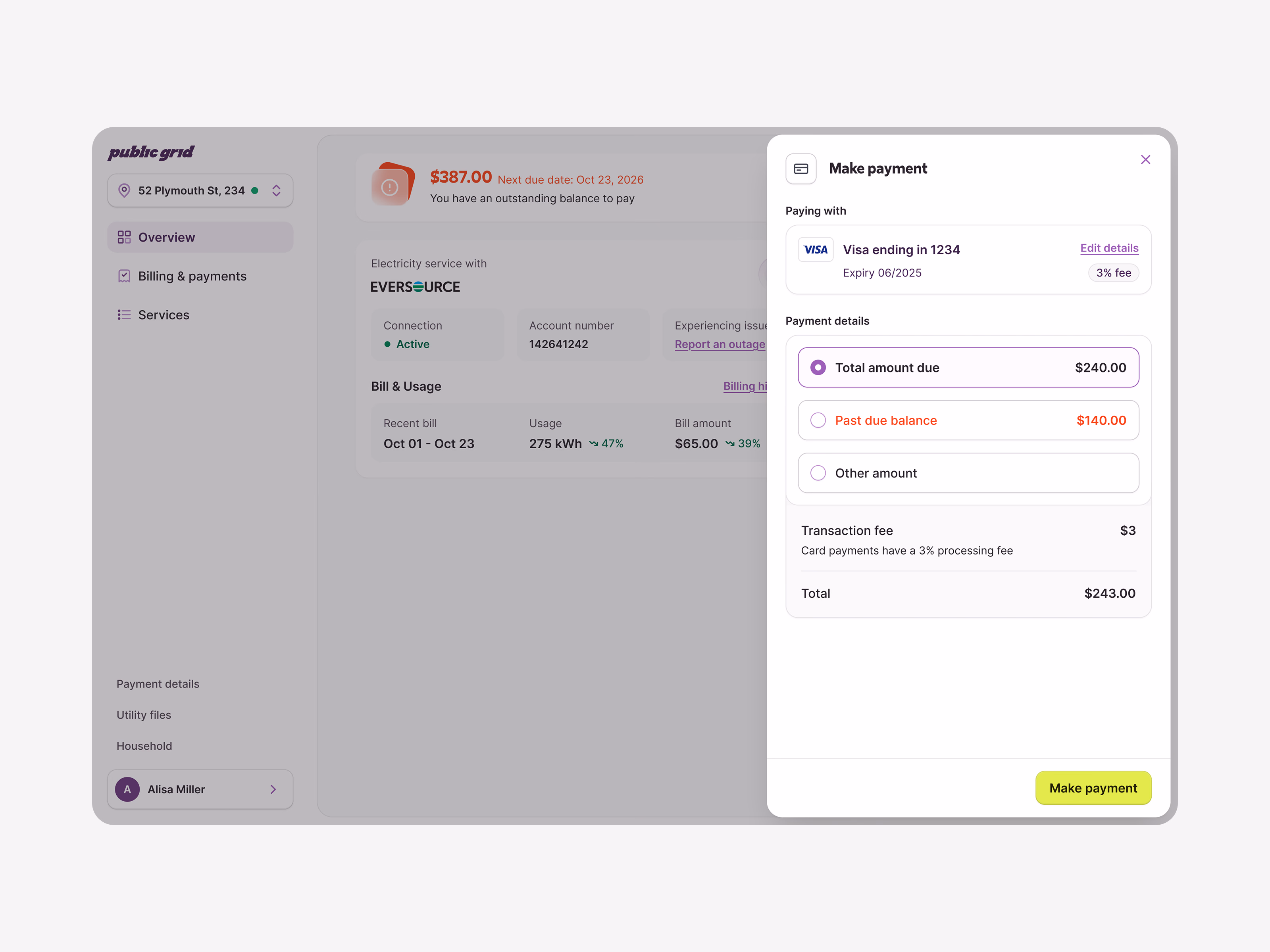Screen dimensions: 1270x952
Task: Click the $65.00 bill amount
Action: [x=696, y=443]
